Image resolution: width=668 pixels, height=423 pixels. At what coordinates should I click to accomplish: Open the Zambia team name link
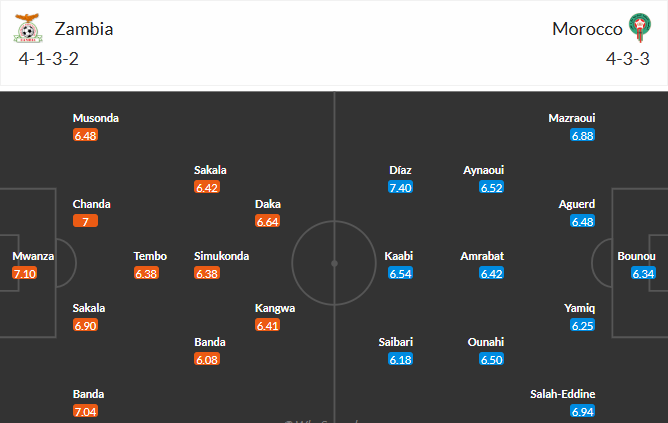[x=84, y=29]
